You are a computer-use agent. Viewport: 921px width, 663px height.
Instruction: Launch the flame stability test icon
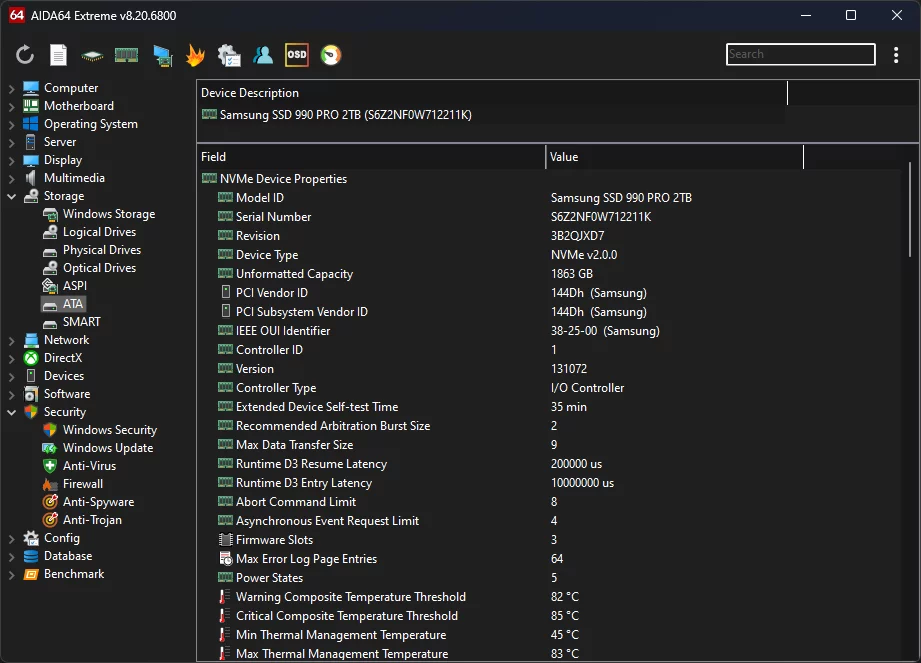pos(195,55)
